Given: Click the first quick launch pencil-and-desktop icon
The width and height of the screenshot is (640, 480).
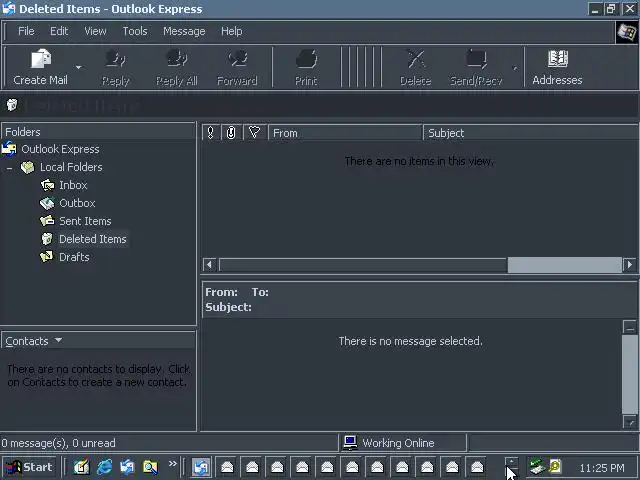Looking at the screenshot, I should click(81, 467).
